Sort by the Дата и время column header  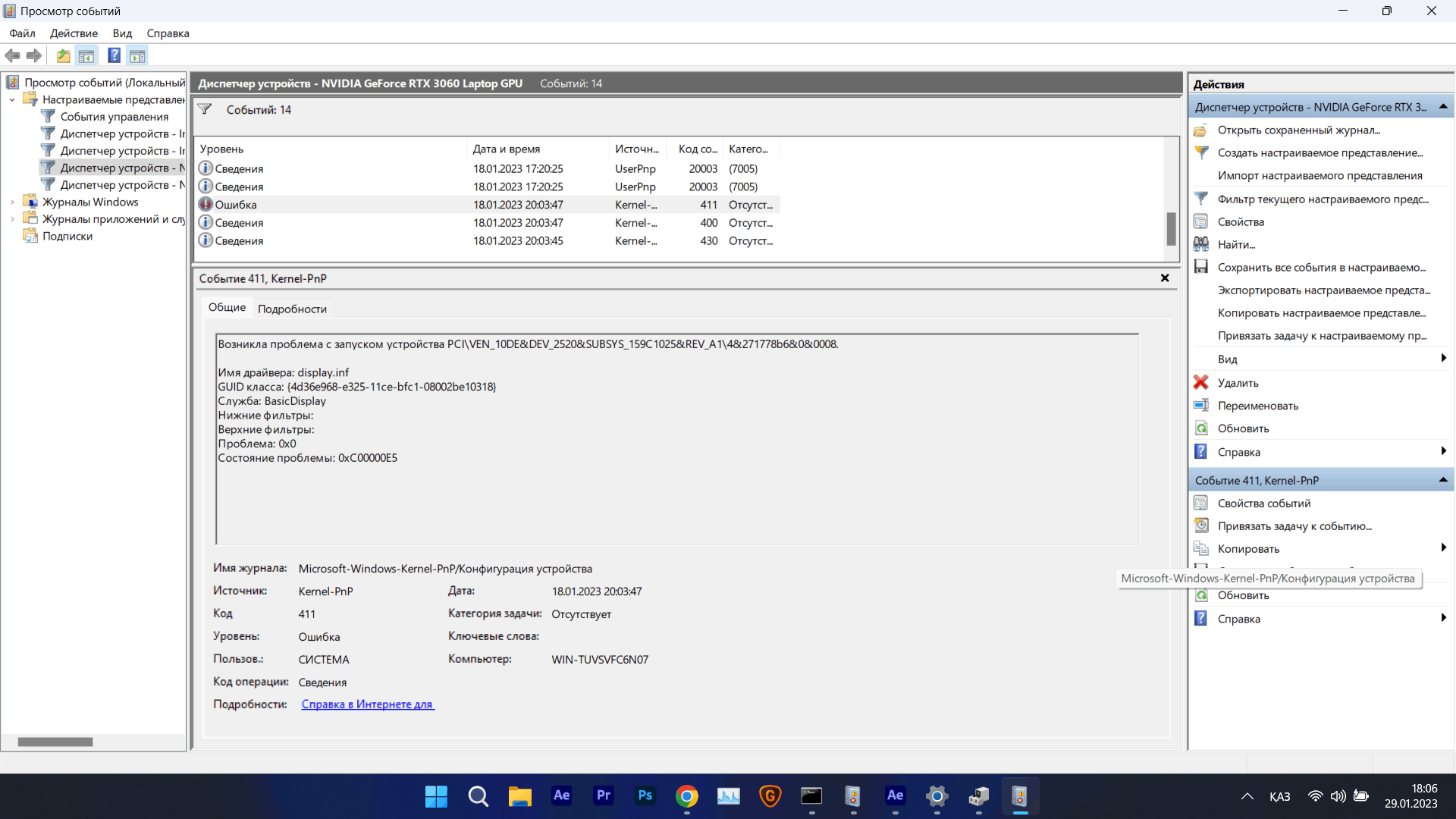[x=538, y=149]
